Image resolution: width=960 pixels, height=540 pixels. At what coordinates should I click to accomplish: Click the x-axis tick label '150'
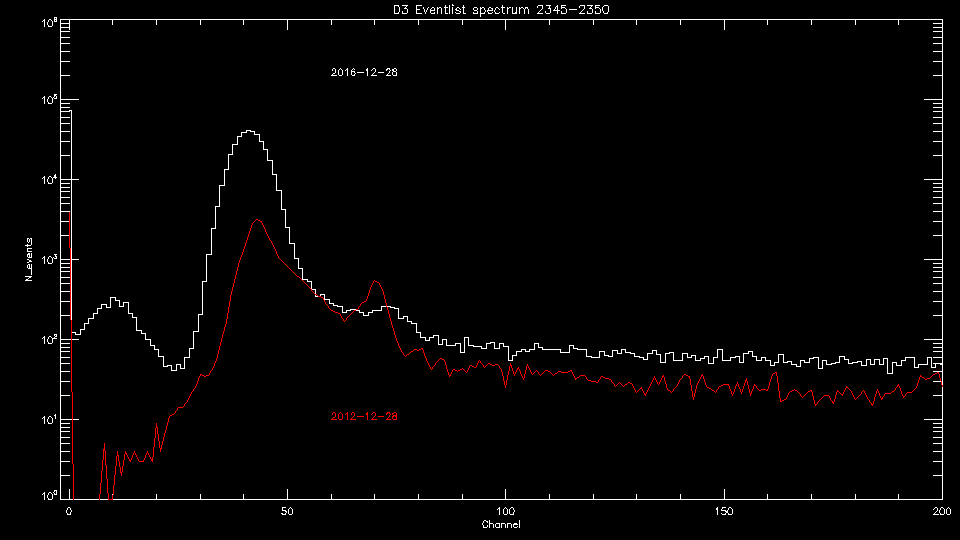pyautogui.click(x=724, y=511)
